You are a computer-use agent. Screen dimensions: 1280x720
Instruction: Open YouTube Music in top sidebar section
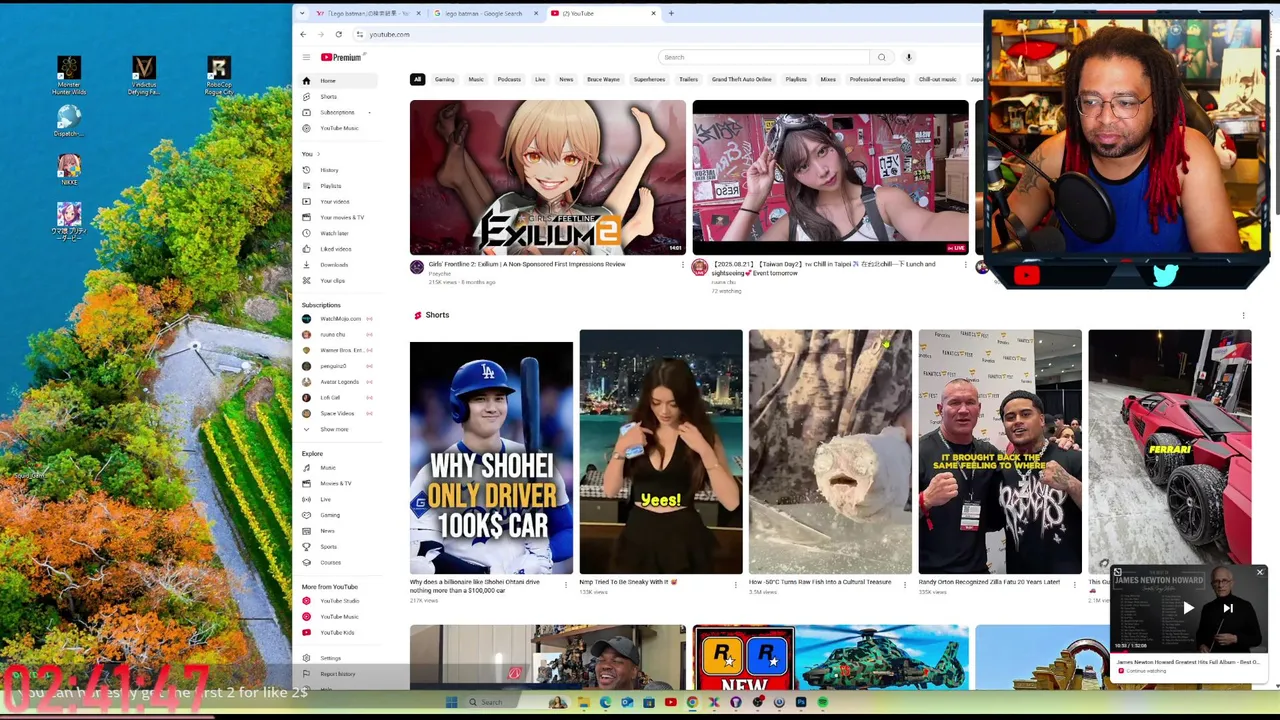338,128
